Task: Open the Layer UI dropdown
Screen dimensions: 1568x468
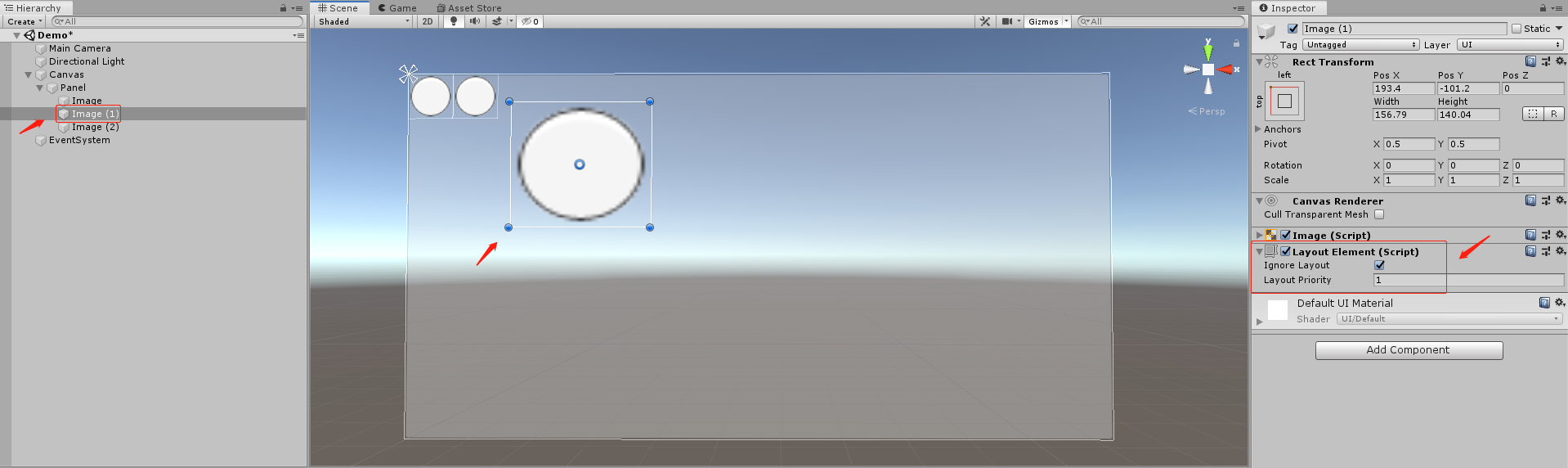Action: 1511,45
